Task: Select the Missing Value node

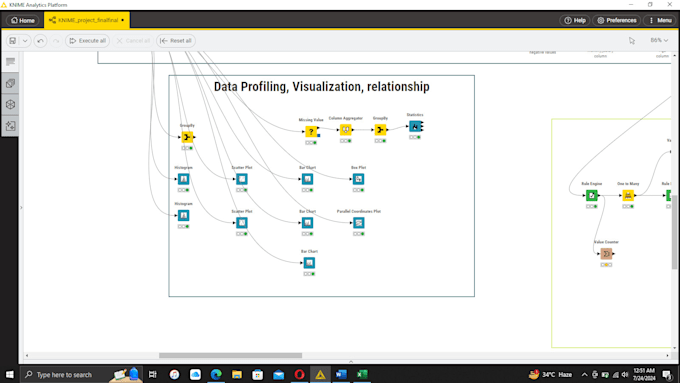Action: point(311,131)
